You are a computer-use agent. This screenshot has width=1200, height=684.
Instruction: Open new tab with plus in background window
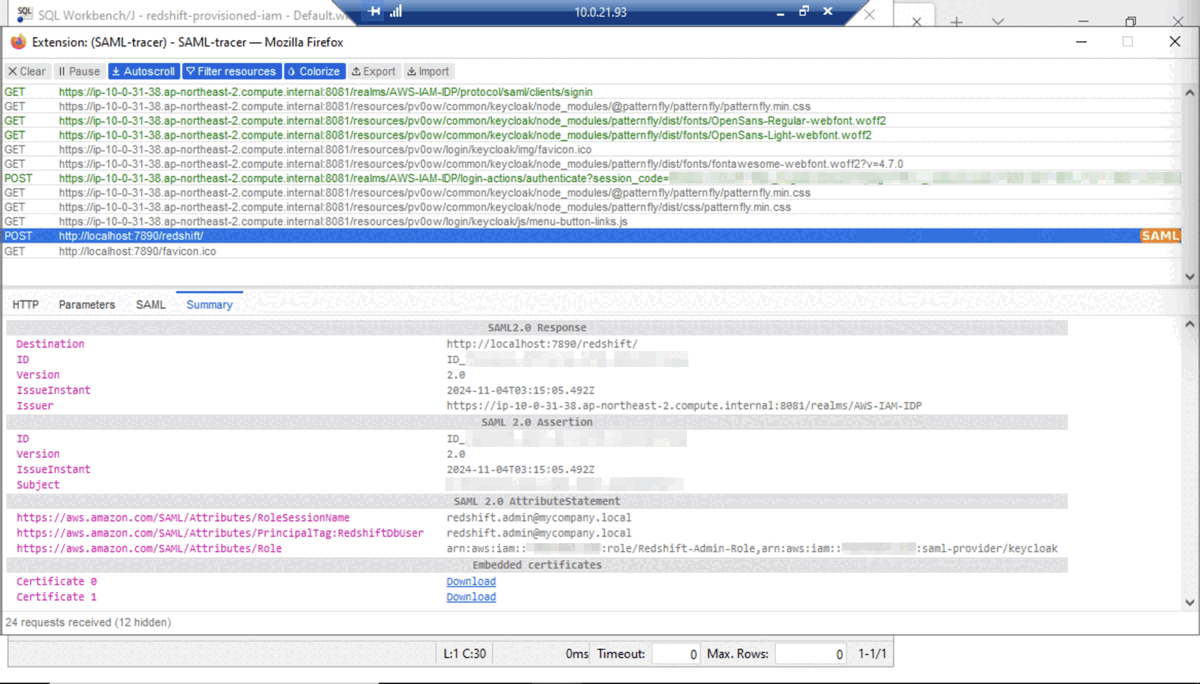[x=957, y=22]
